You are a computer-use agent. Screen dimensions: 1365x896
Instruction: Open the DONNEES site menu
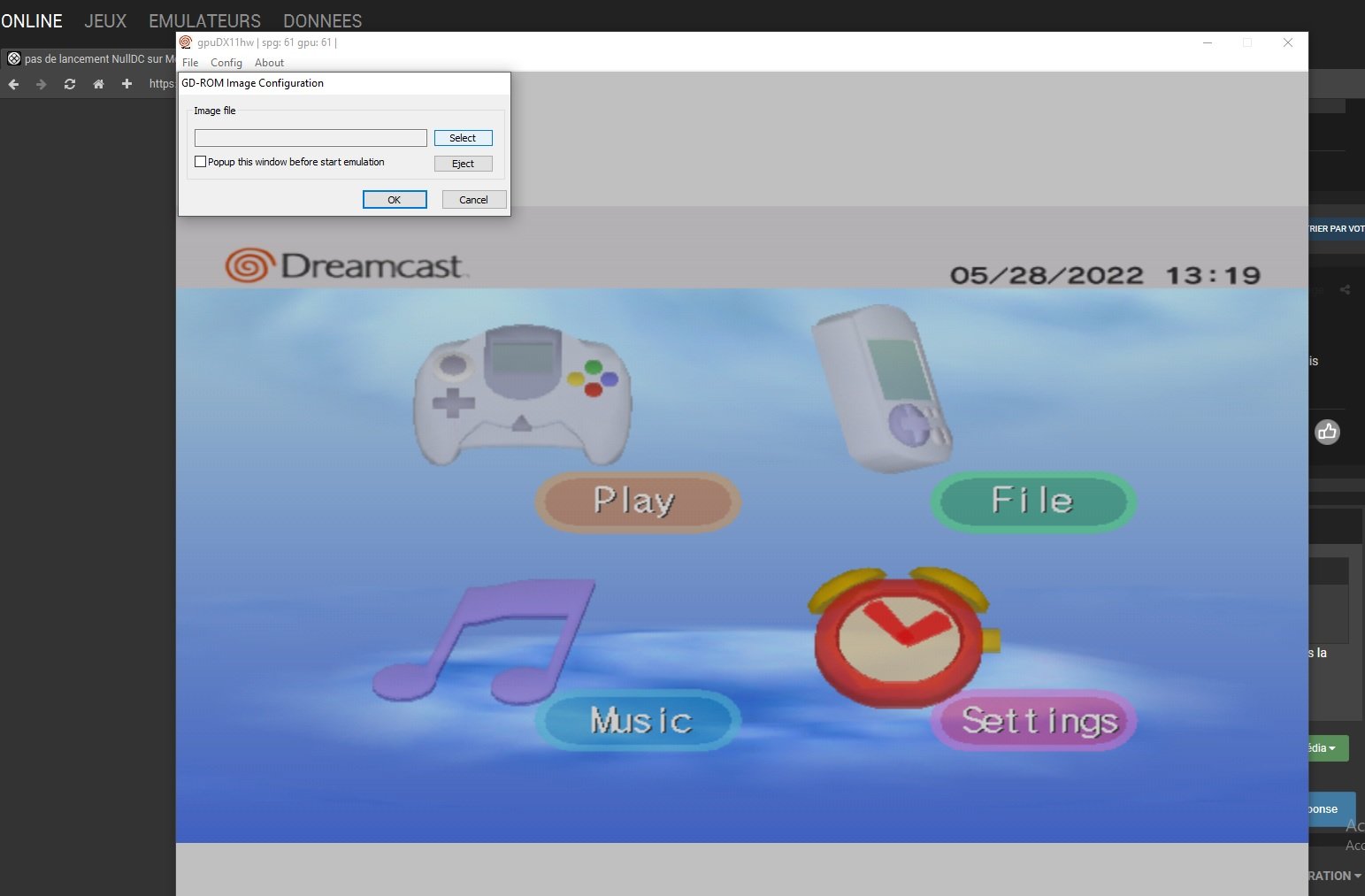click(322, 20)
